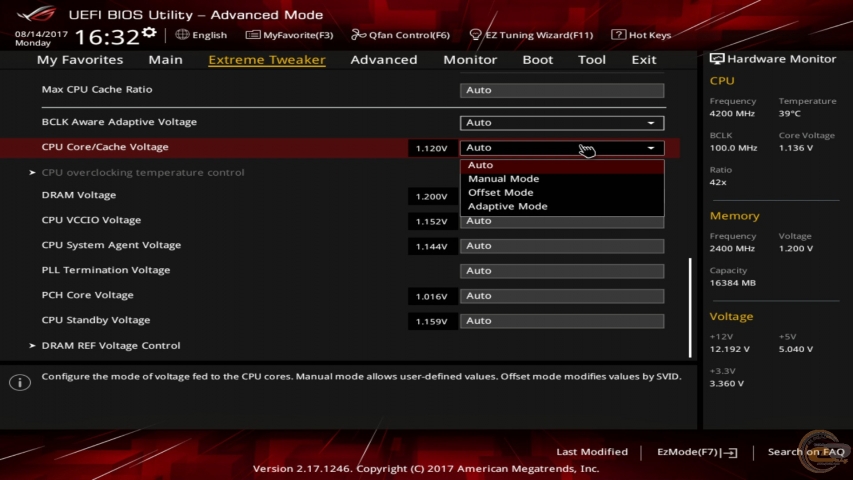Click the 4200 MHz CPU frequency reading
Viewport: 853px width, 480px height.
[732, 114]
